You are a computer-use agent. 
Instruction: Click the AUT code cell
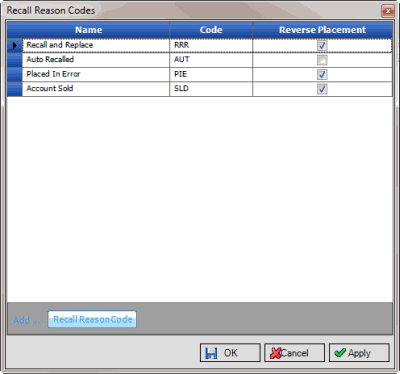pyautogui.click(x=211, y=60)
